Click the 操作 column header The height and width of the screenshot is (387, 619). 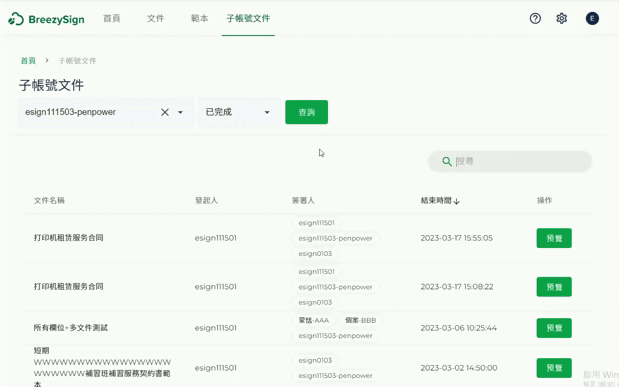pos(544,201)
